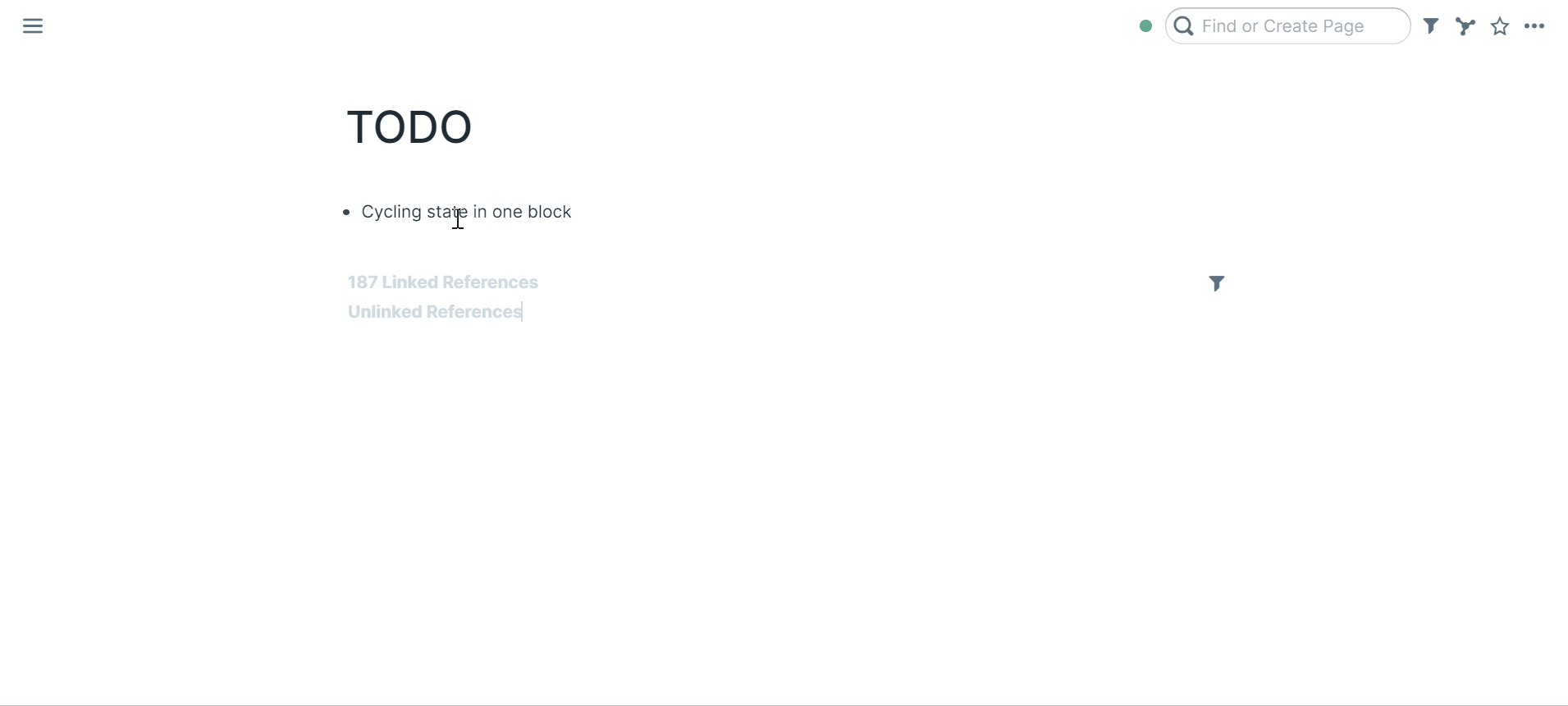Click the word 'in' in the block
This screenshot has height=706, width=1568.
click(x=480, y=212)
